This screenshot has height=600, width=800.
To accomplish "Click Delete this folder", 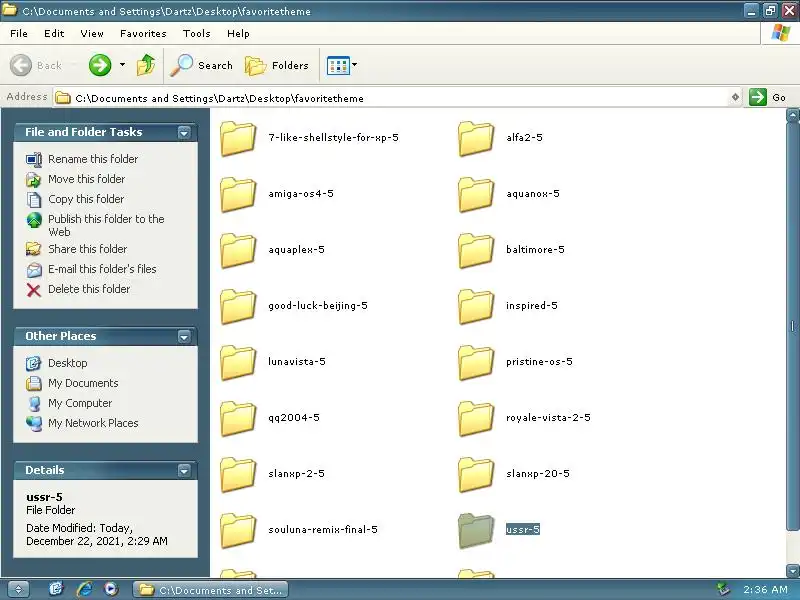I will click(x=89, y=289).
